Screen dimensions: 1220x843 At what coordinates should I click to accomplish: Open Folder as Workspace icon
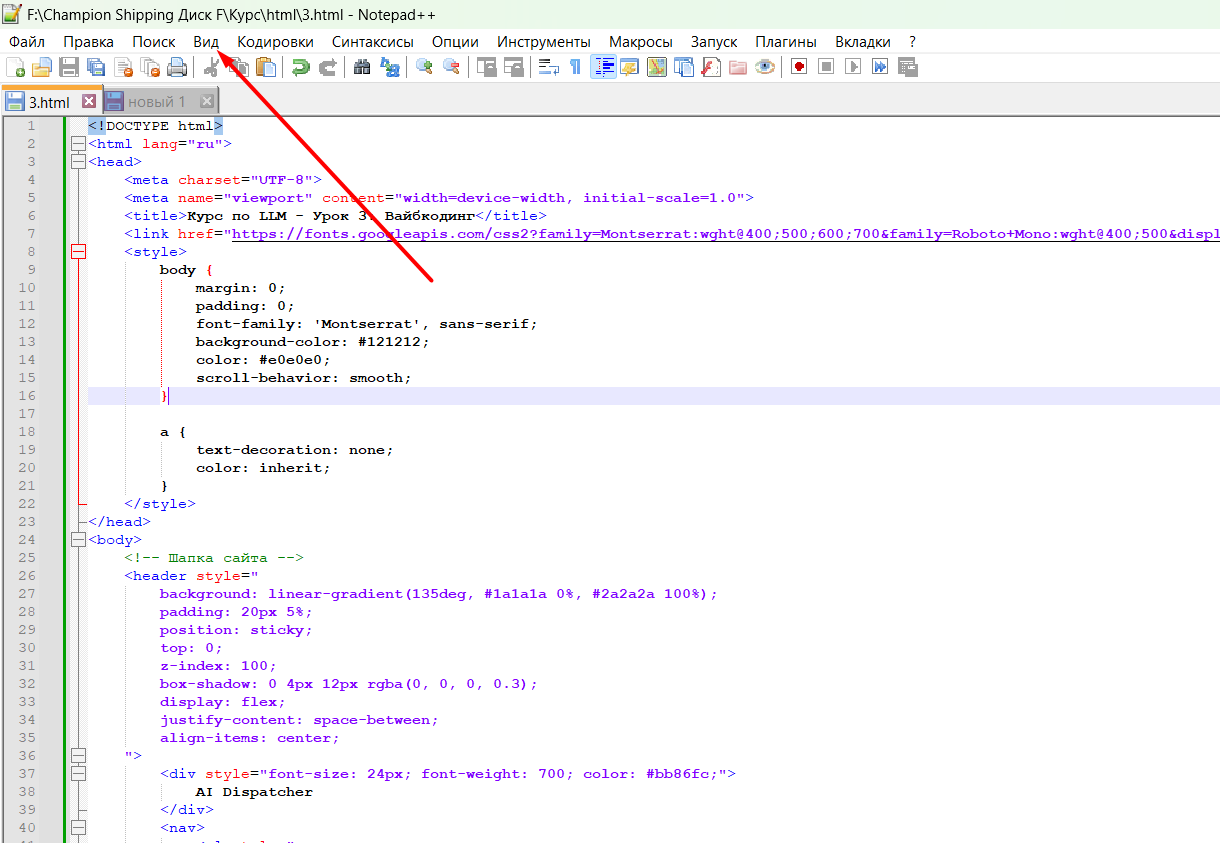pos(738,67)
